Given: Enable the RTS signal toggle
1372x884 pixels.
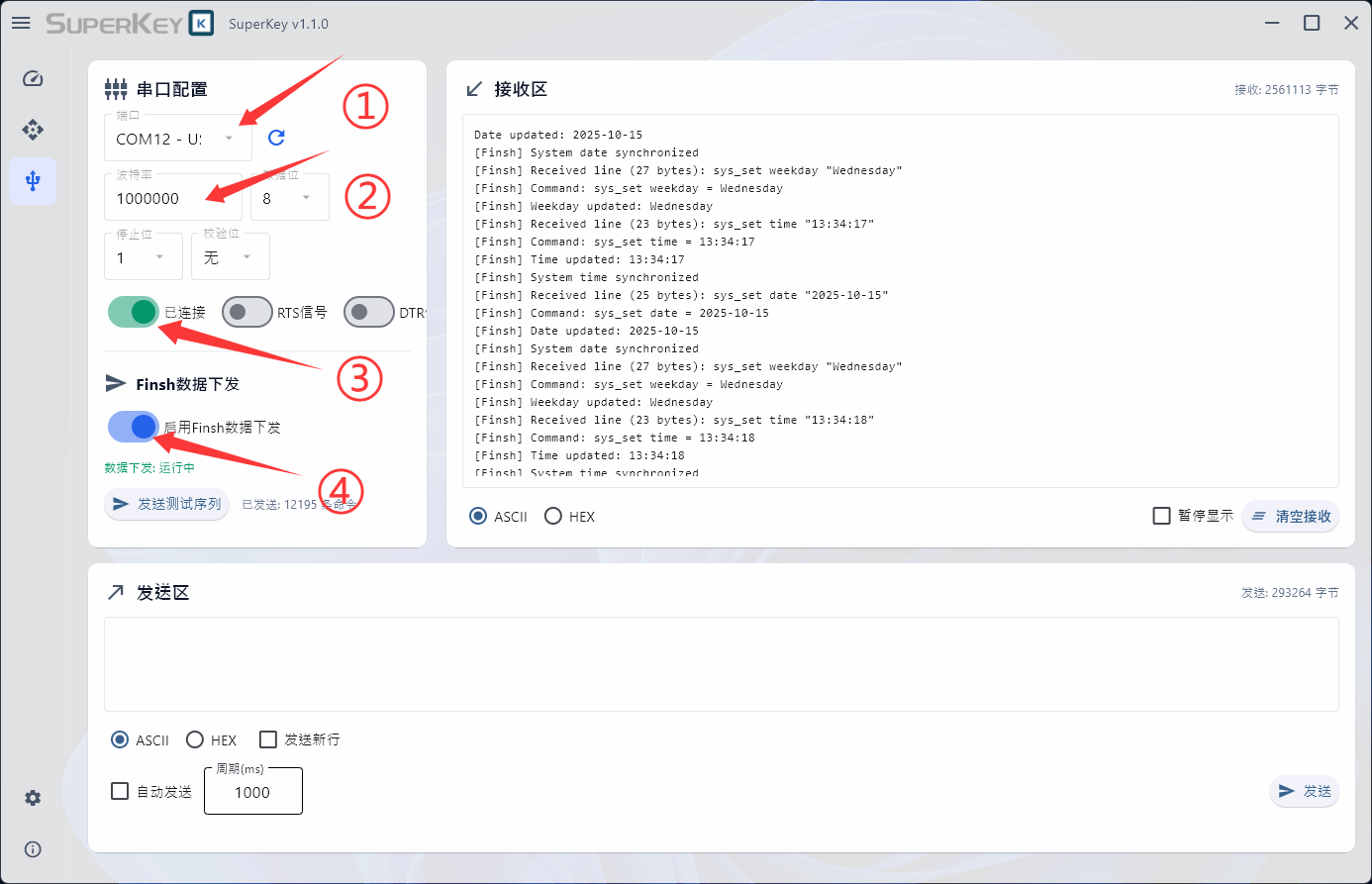Looking at the screenshot, I should pyautogui.click(x=246, y=312).
